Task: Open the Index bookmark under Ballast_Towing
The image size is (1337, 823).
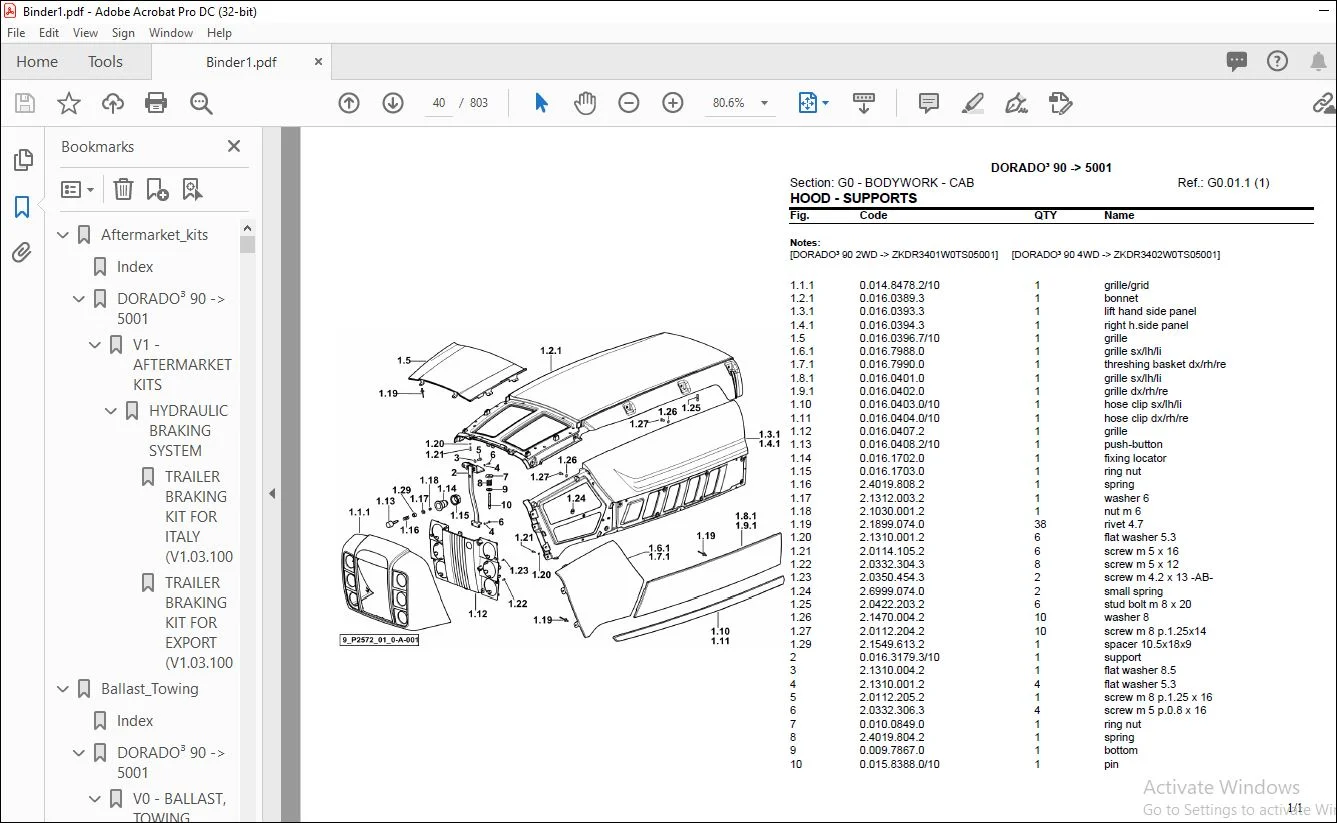Action: click(x=135, y=721)
